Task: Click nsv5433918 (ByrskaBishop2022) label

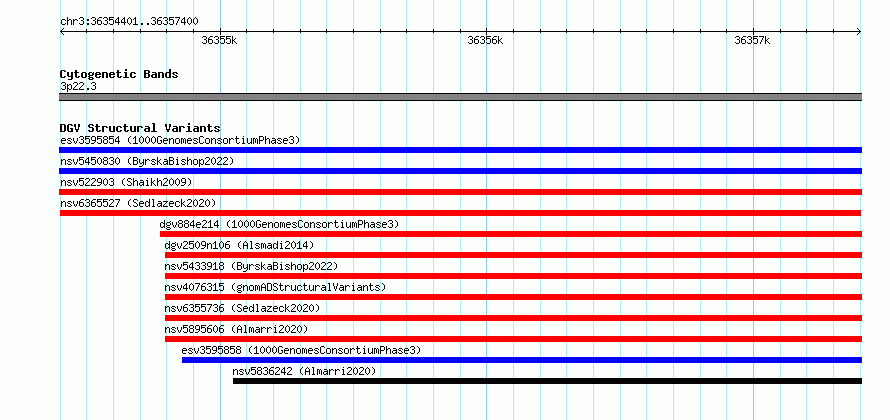Action: tap(251, 266)
